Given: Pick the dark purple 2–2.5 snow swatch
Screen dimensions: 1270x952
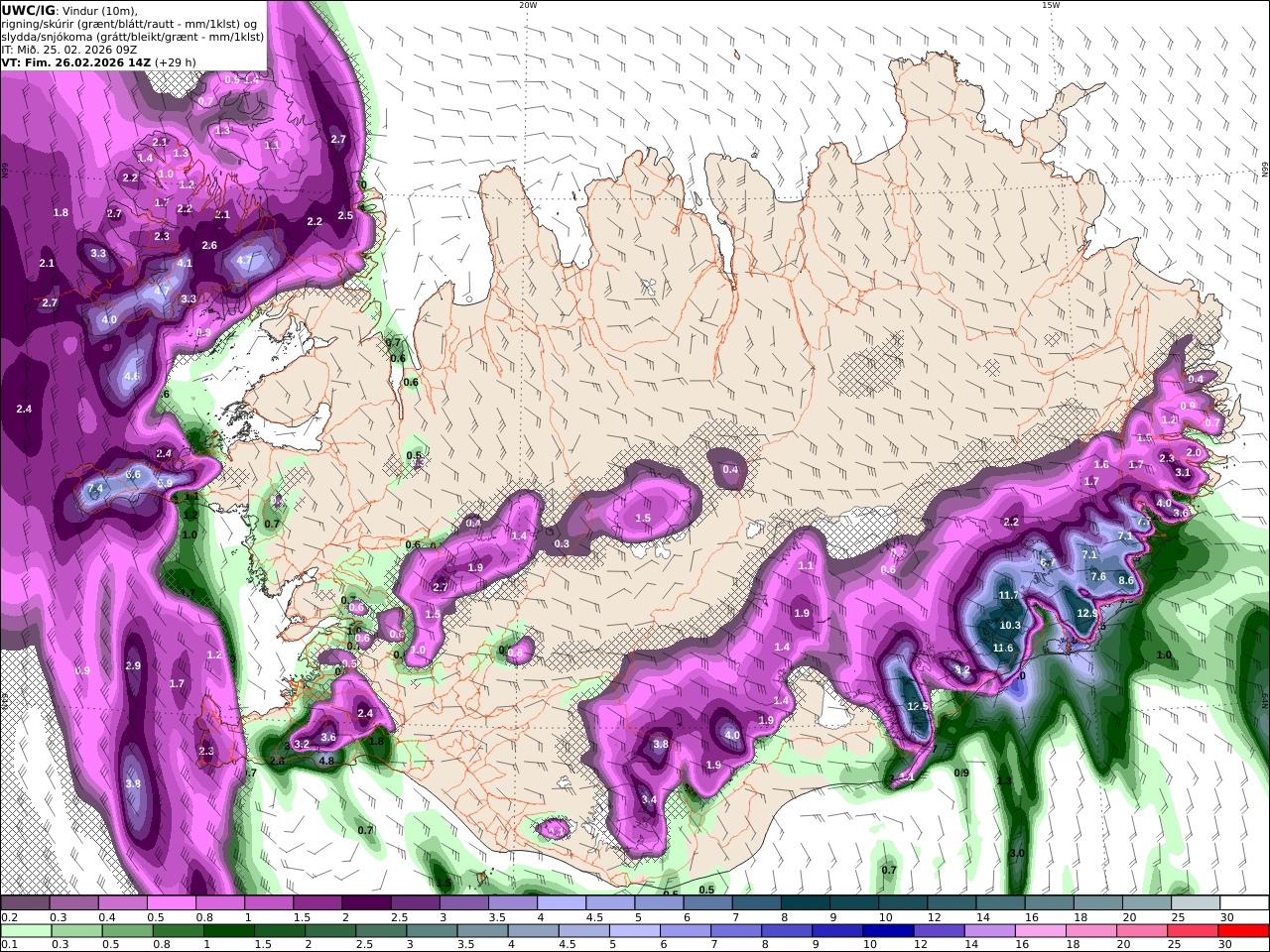Looking at the screenshot, I should pos(365,903).
